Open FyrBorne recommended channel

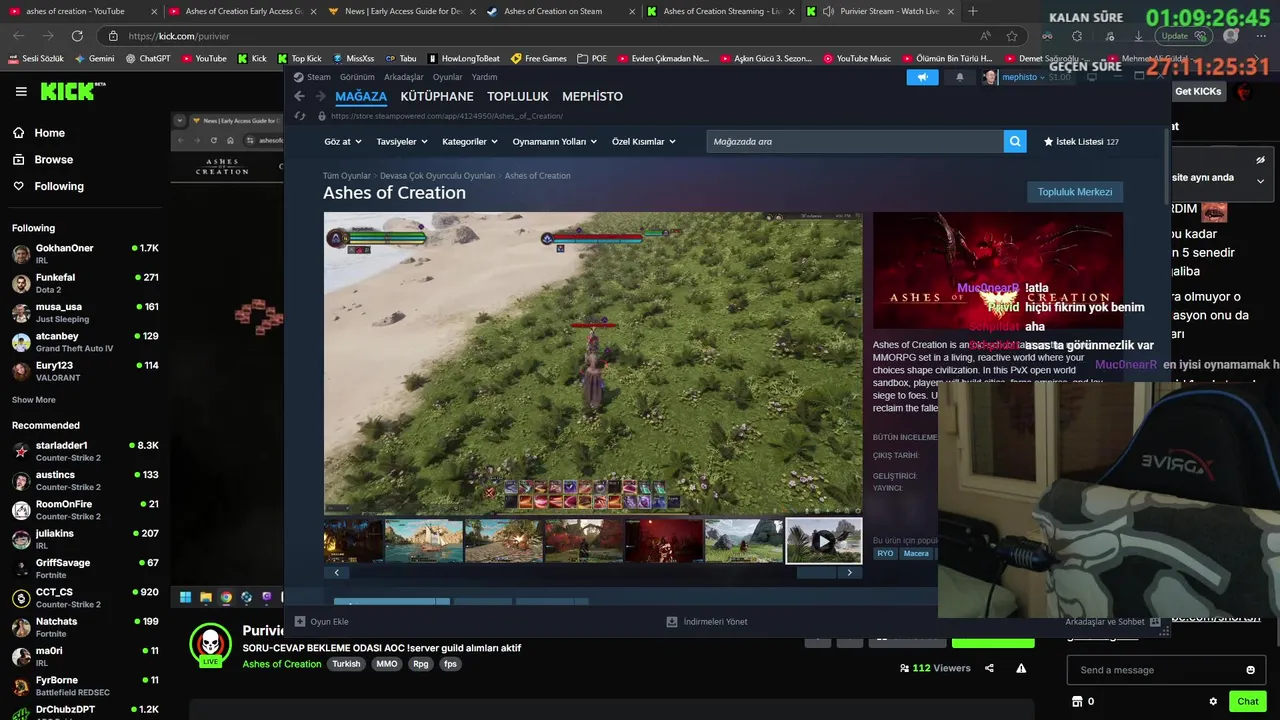85,686
